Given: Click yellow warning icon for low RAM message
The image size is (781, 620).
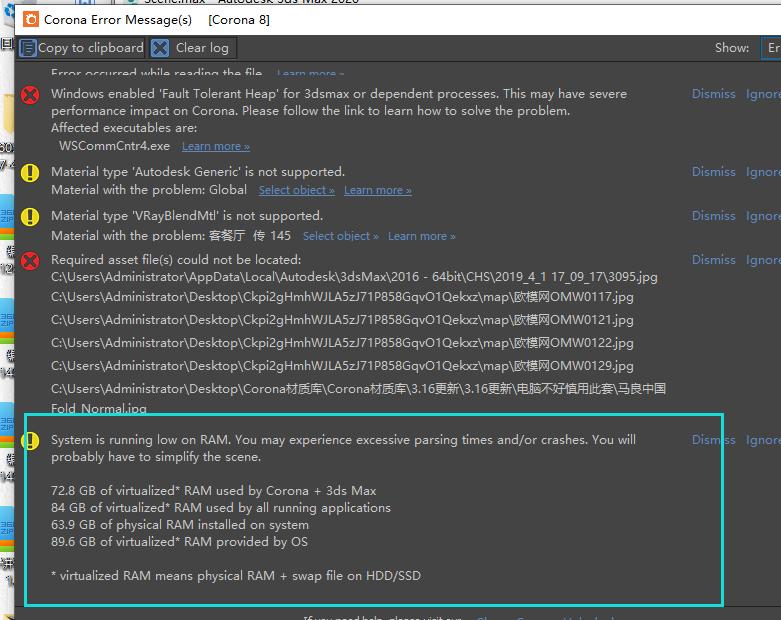Looking at the screenshot, I should (x=31, y=441).
